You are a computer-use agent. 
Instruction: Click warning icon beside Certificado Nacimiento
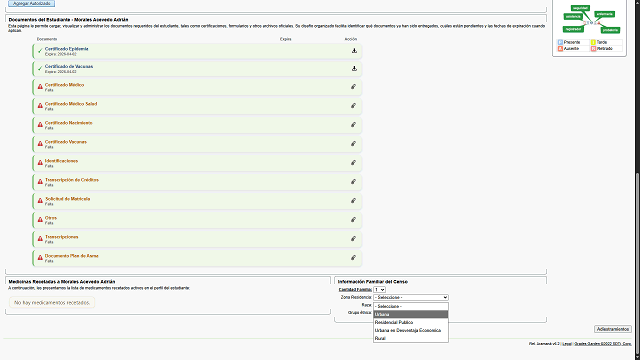(40, 124)
